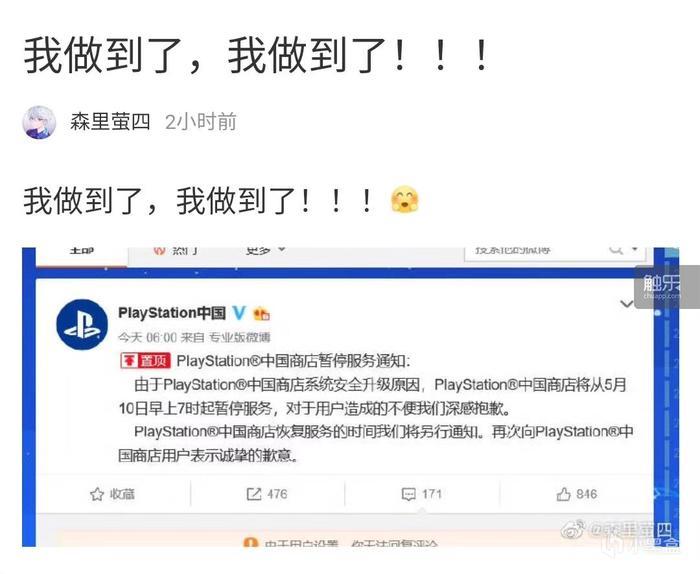Click the blue V verification badge

[239, 313]
